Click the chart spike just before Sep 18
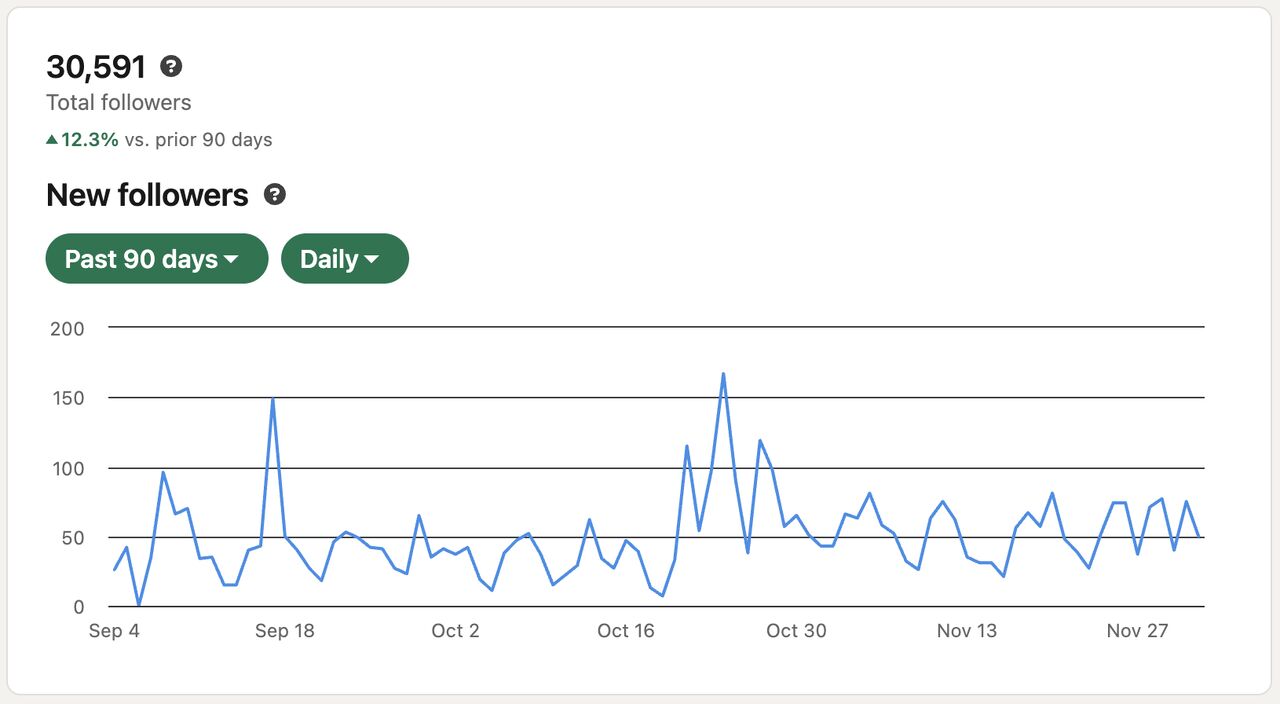This screenshot has width=1280, height=704. [273, 399]
